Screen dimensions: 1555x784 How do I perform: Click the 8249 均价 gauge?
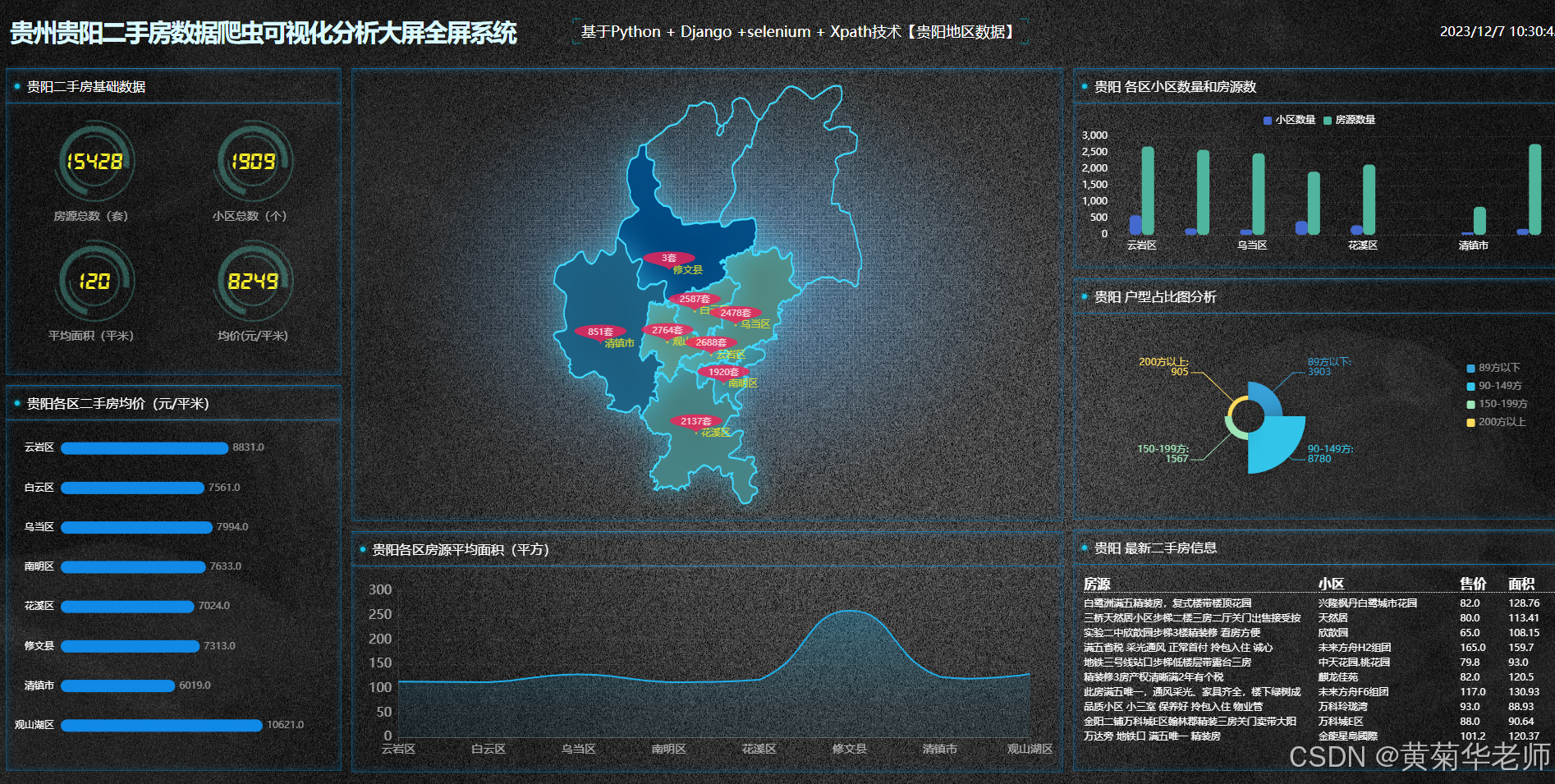point(253,282)
